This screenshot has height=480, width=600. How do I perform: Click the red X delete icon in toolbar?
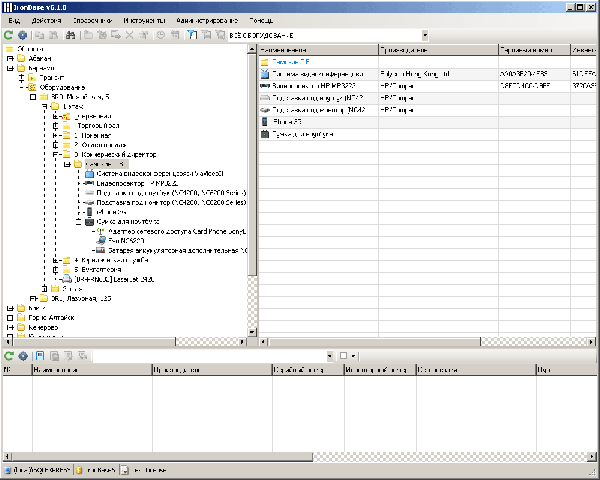tap(130, 34)
